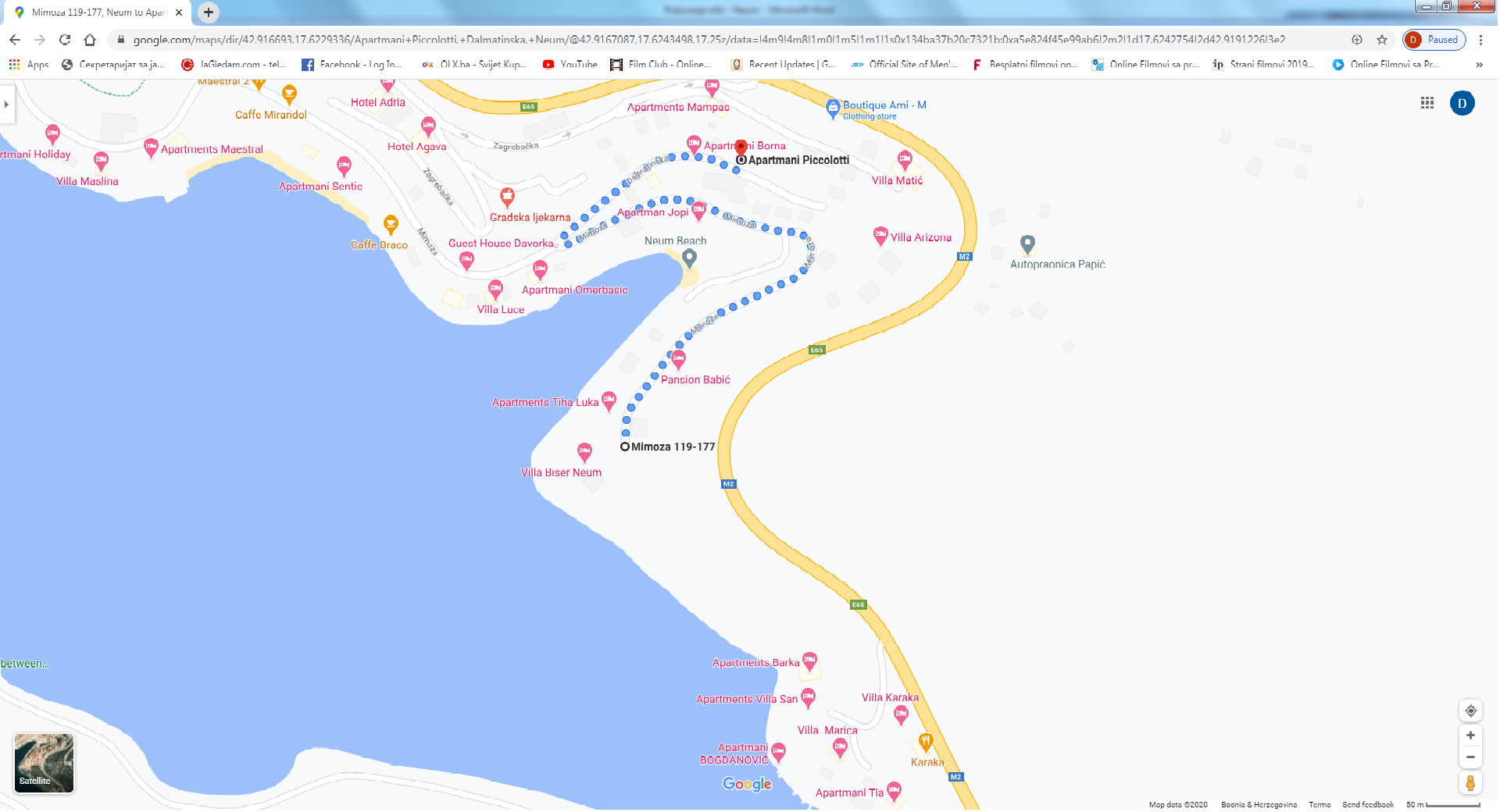Viewport: 1500px width, 812px height.
Task: Click the Caffe Braco marker
Action: pos(391,226)
